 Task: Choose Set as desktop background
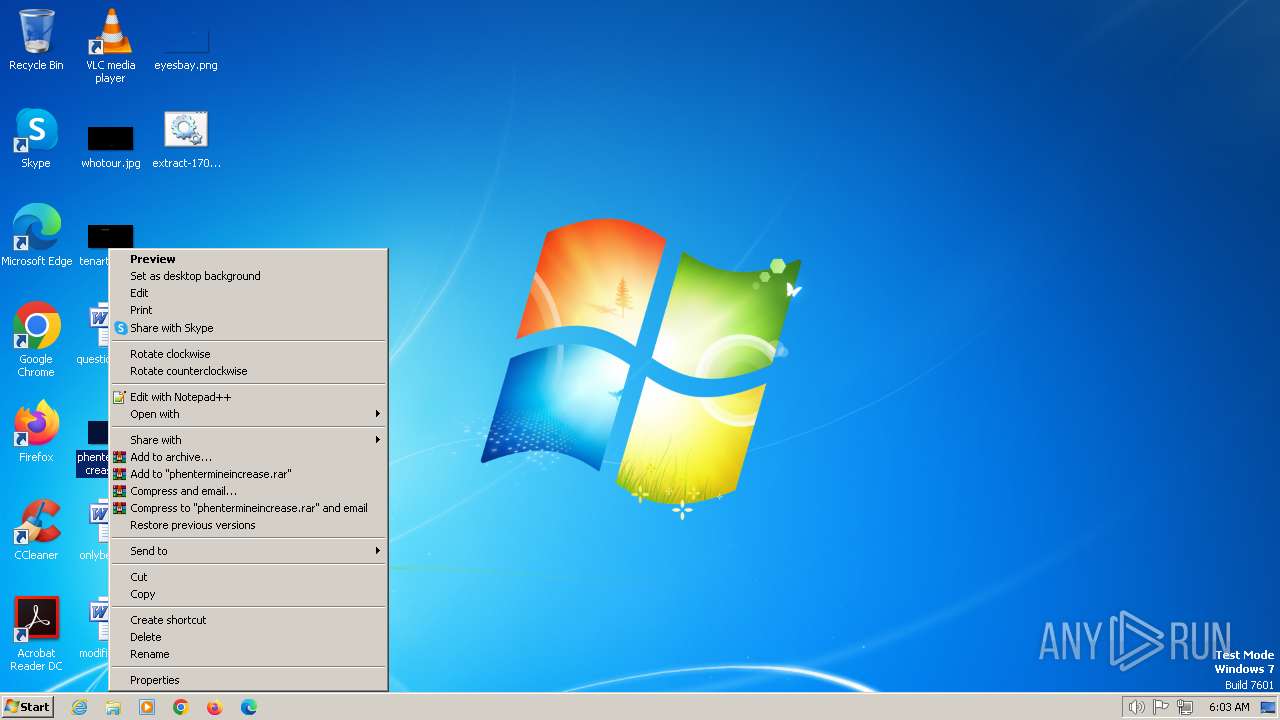[x=248, y=276]
